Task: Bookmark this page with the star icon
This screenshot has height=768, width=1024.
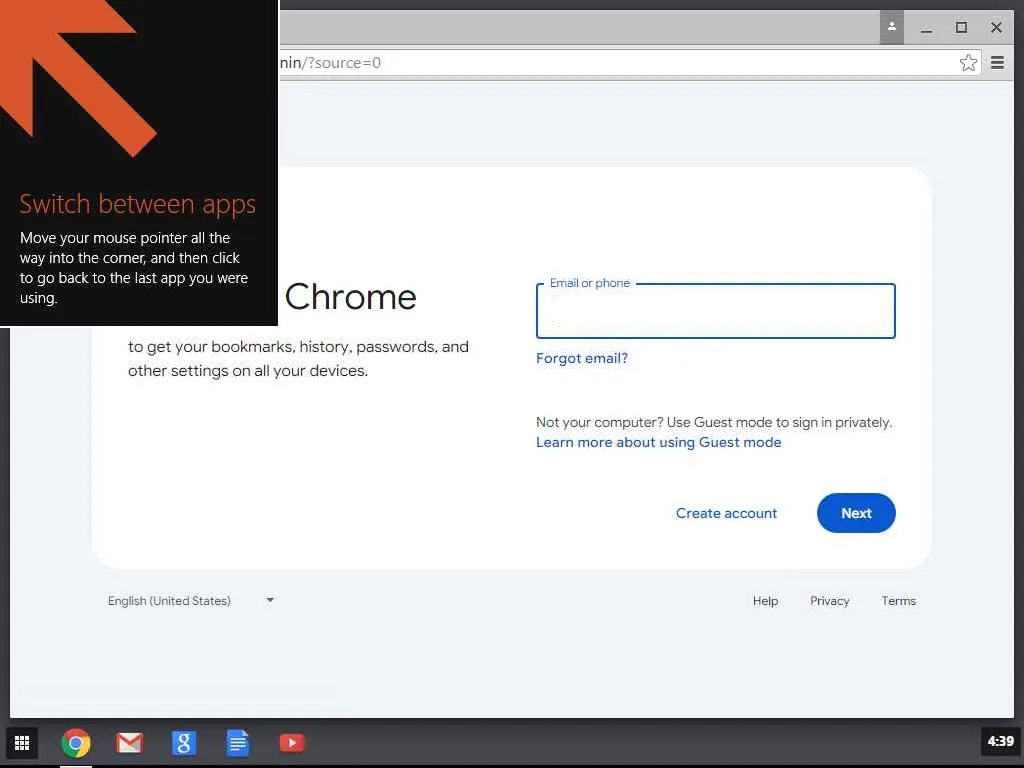Action: [x=968, y=63]
